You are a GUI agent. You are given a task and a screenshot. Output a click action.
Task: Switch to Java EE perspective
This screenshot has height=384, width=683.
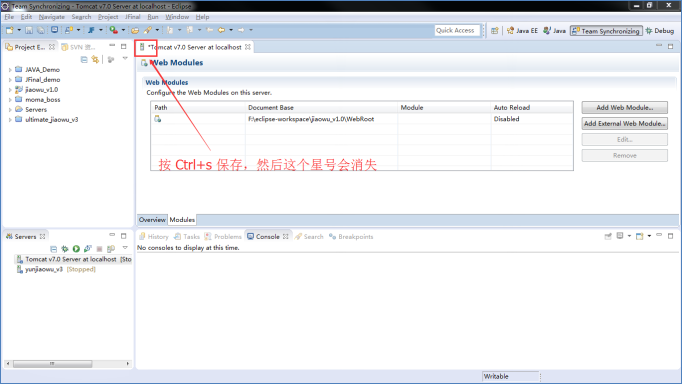click(522, 30)
